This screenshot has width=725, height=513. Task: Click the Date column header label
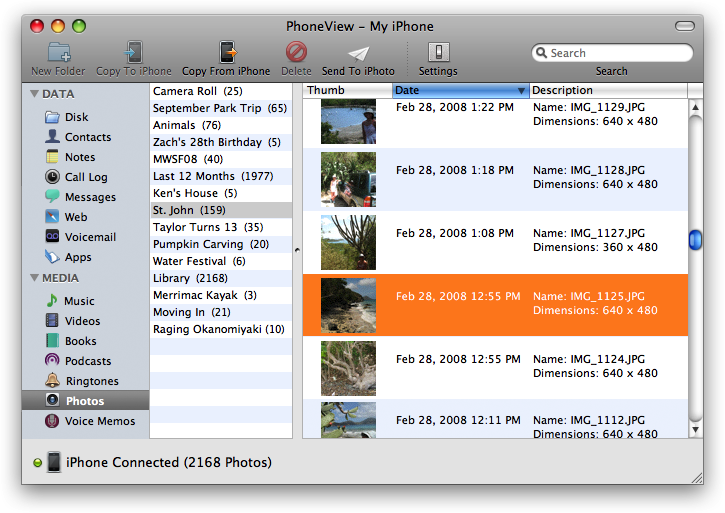pyautogui.click(x=407, y=90)
